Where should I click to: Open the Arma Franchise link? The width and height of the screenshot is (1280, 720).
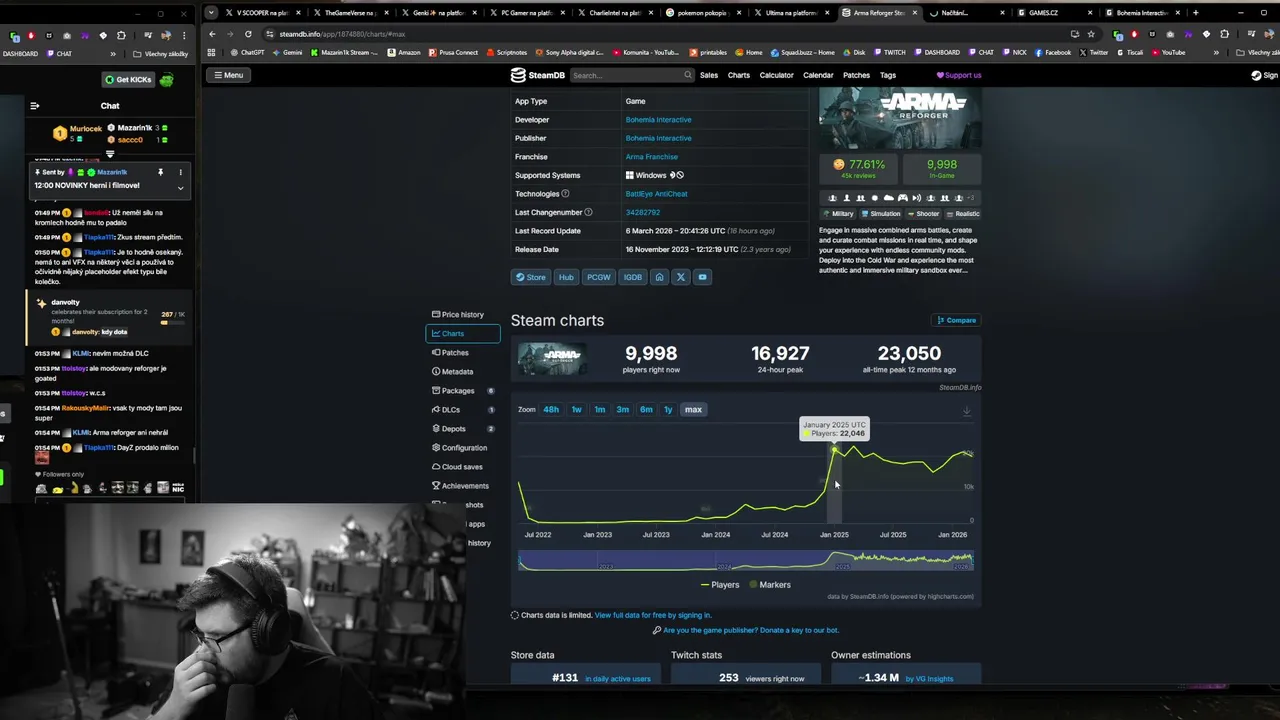(651, 157)
